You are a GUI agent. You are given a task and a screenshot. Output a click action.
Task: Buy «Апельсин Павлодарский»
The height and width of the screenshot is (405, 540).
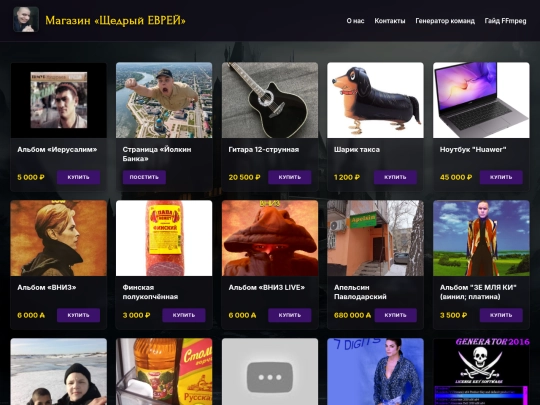395,315
